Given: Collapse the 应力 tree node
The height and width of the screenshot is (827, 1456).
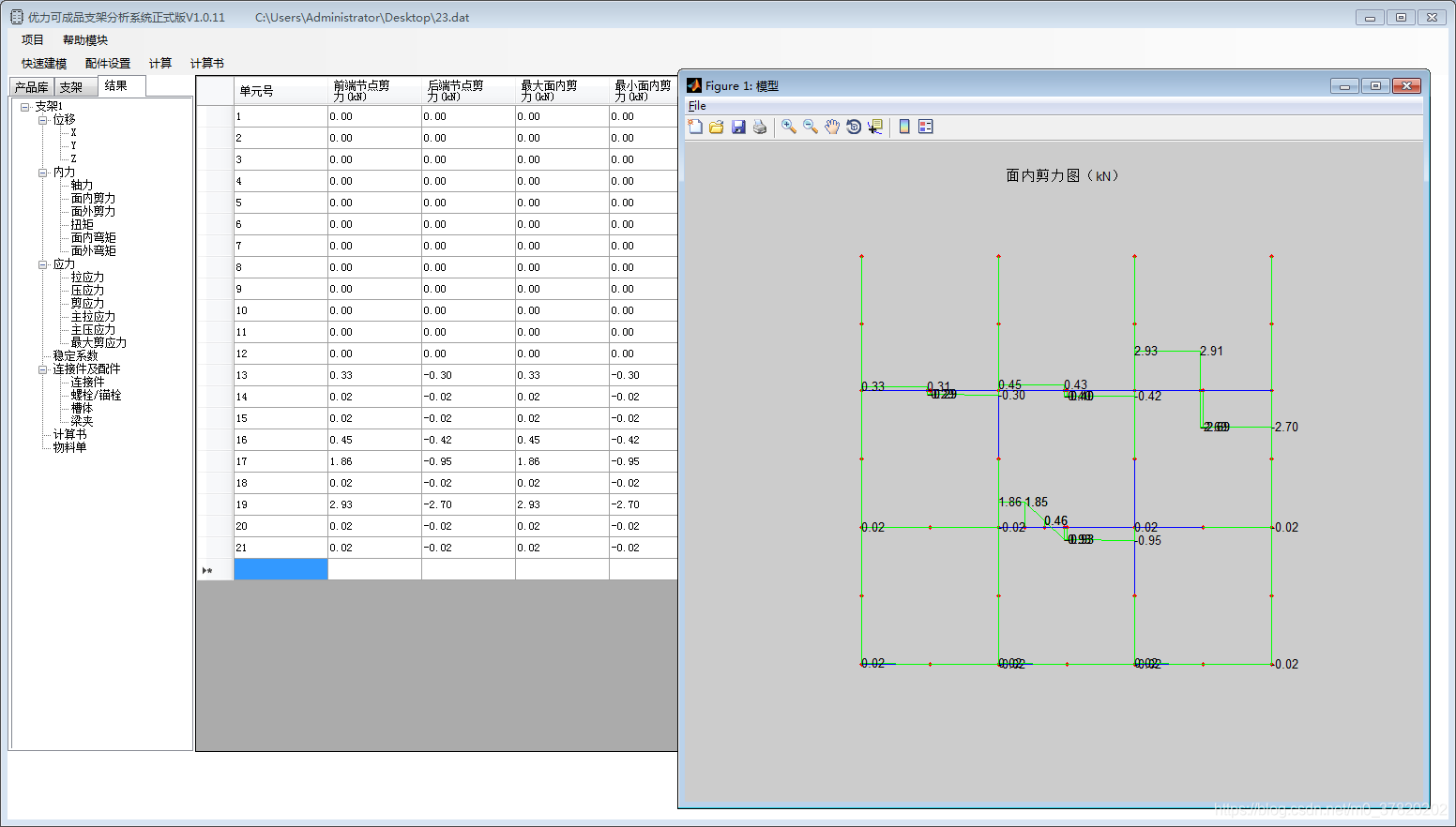Looking at the screenshot, I should (x=43, y=264).
